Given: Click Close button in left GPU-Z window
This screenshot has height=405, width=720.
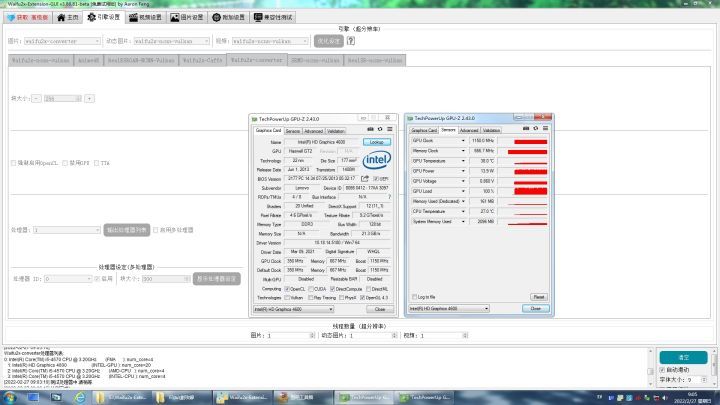Looking at the screenshot, I should pos(380,309).
